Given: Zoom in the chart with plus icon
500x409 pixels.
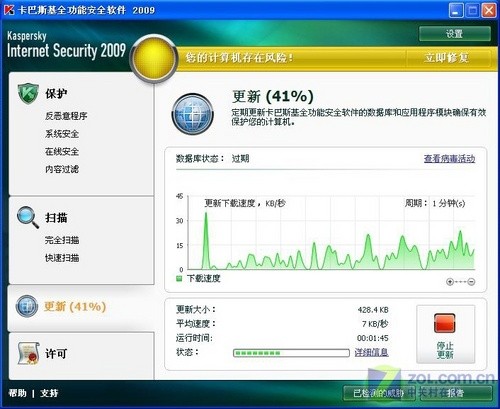Looking at the screenshot, I should 450,282.
